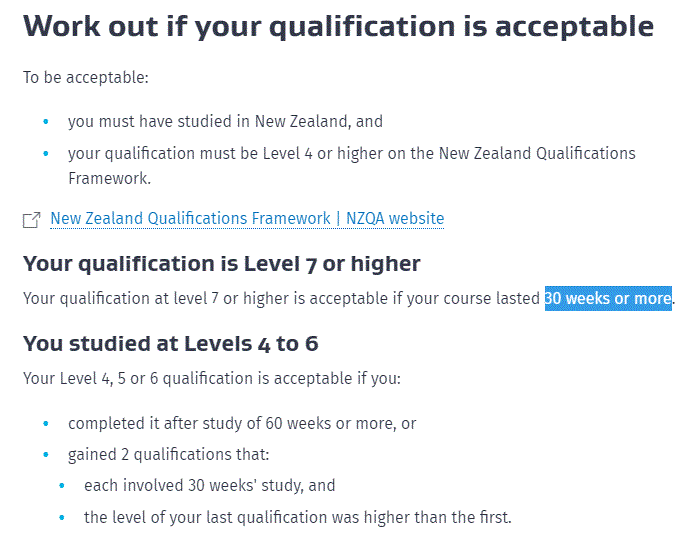Click the bullet dot before 'gained 2 qualifications'
687x535 pixels.
(x=46, y=455)
